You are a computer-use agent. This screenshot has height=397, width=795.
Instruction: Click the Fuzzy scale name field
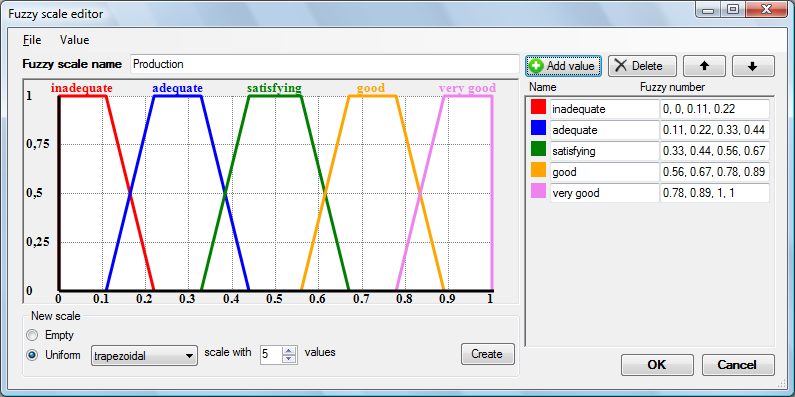(x=324, y=64)
